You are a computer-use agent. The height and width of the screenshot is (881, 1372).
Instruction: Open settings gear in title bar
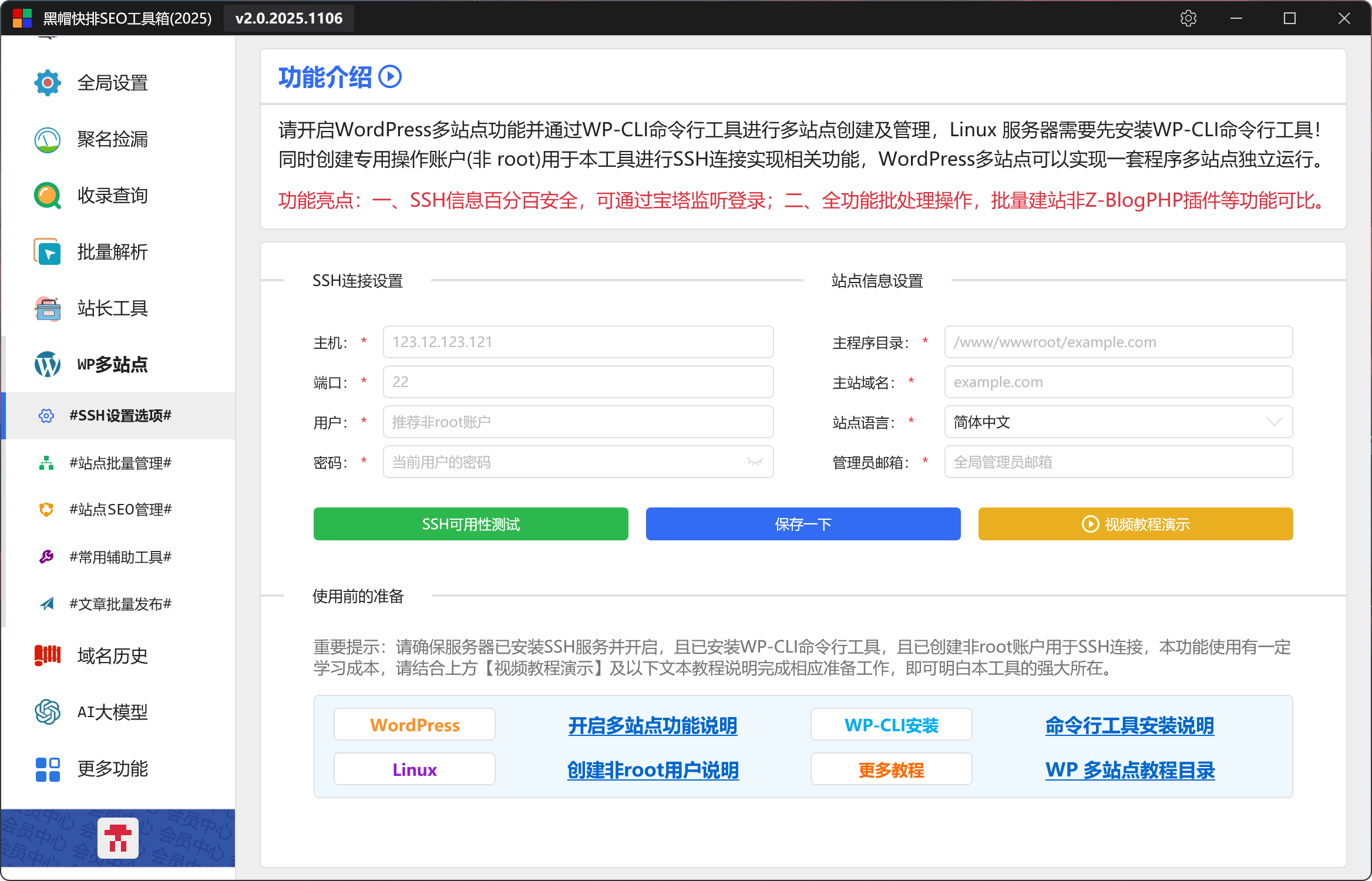[1188, 18]
